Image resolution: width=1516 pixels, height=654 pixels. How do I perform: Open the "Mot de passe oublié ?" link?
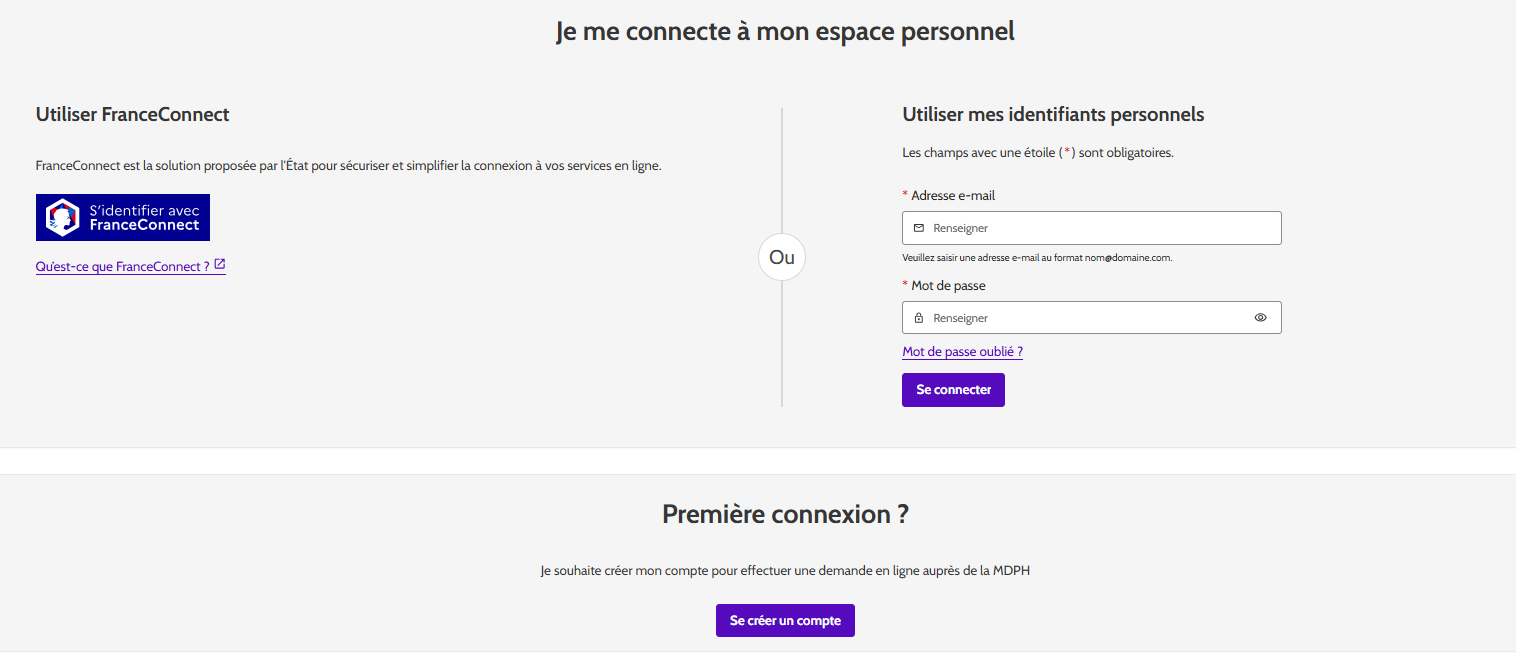(x=962, y=352)
